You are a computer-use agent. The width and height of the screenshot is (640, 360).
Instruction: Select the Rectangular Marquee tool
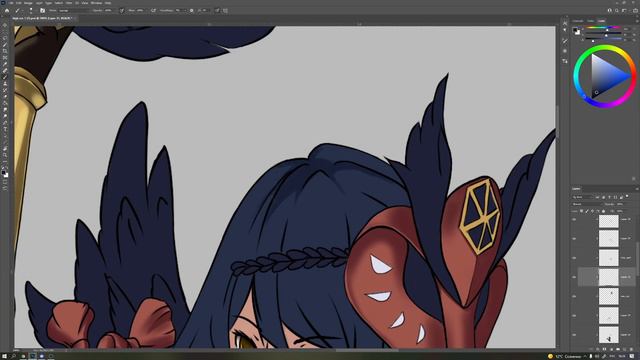5,31
